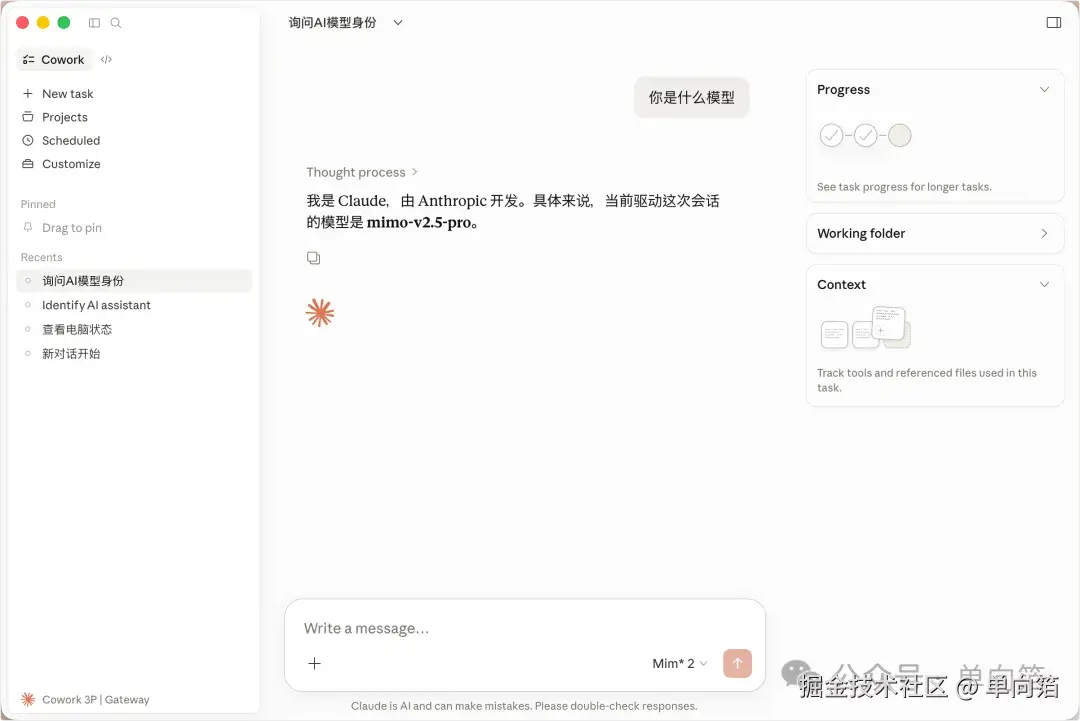Viewport: 1080px width, 721px height.
Task: Click the Scheduled clock icon
Action: pyautogui.click(x=28, y=140)
